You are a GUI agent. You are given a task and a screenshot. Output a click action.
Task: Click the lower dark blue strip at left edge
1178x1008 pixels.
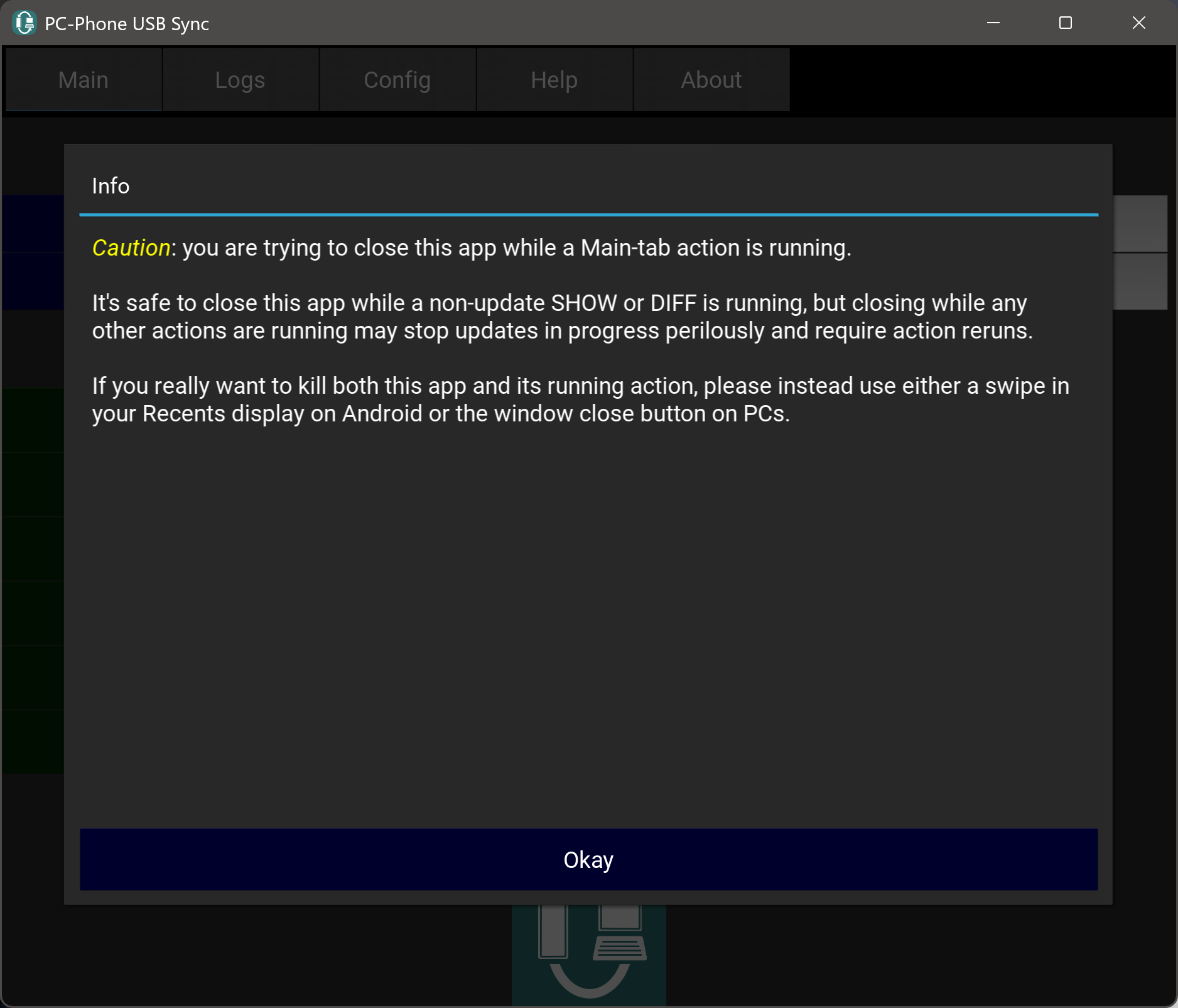[33, 281]
